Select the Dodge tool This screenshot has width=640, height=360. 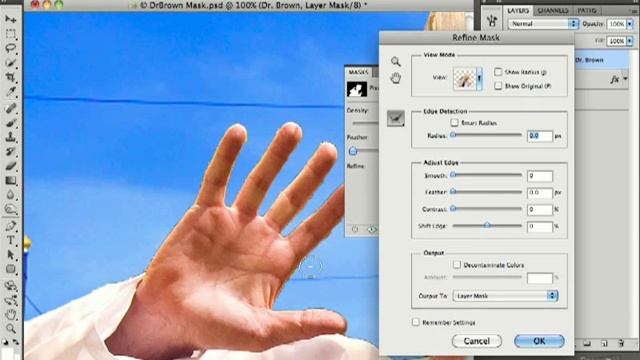11,210
